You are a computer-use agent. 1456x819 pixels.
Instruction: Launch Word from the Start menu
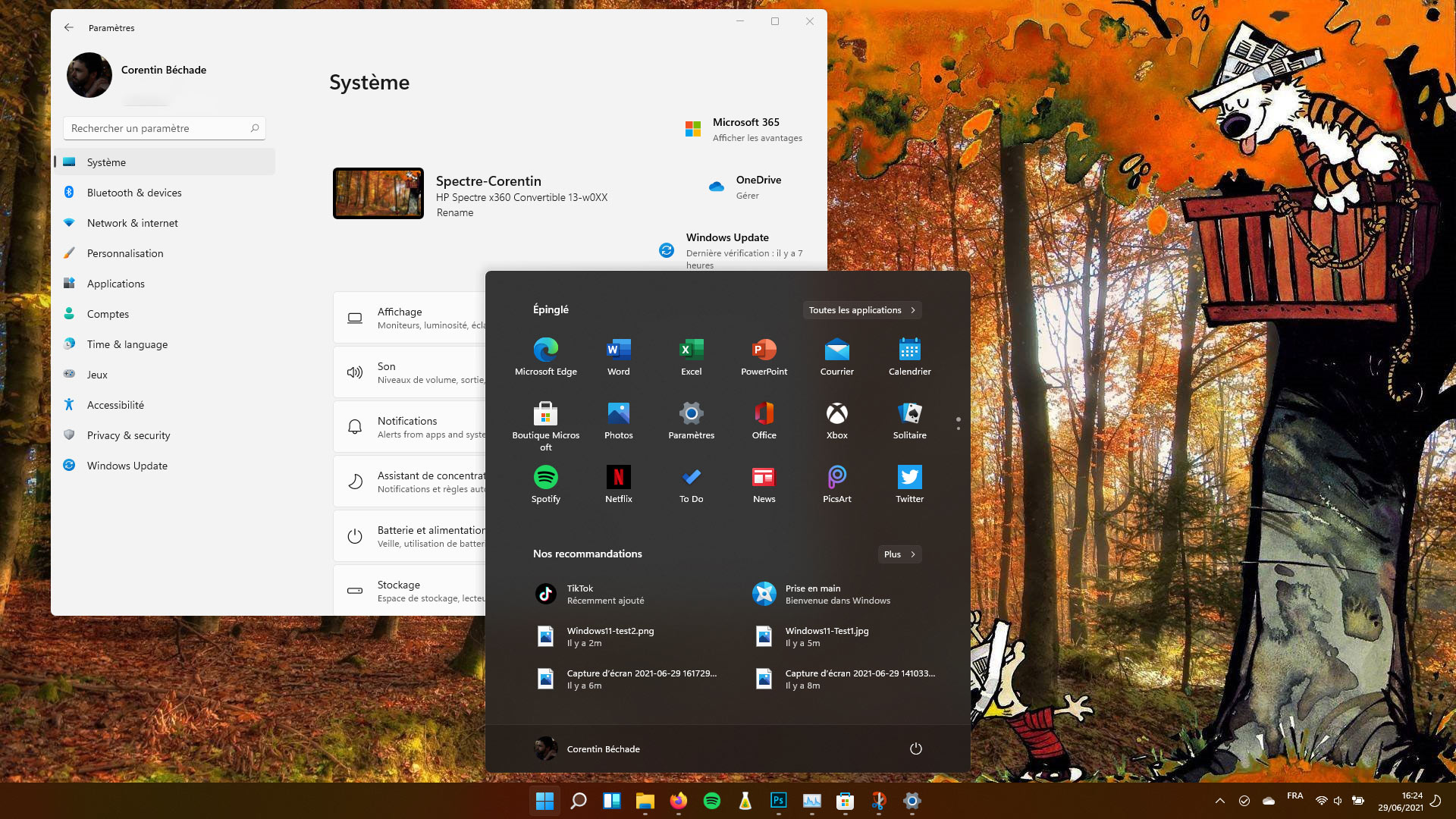(x=618, y=356)
